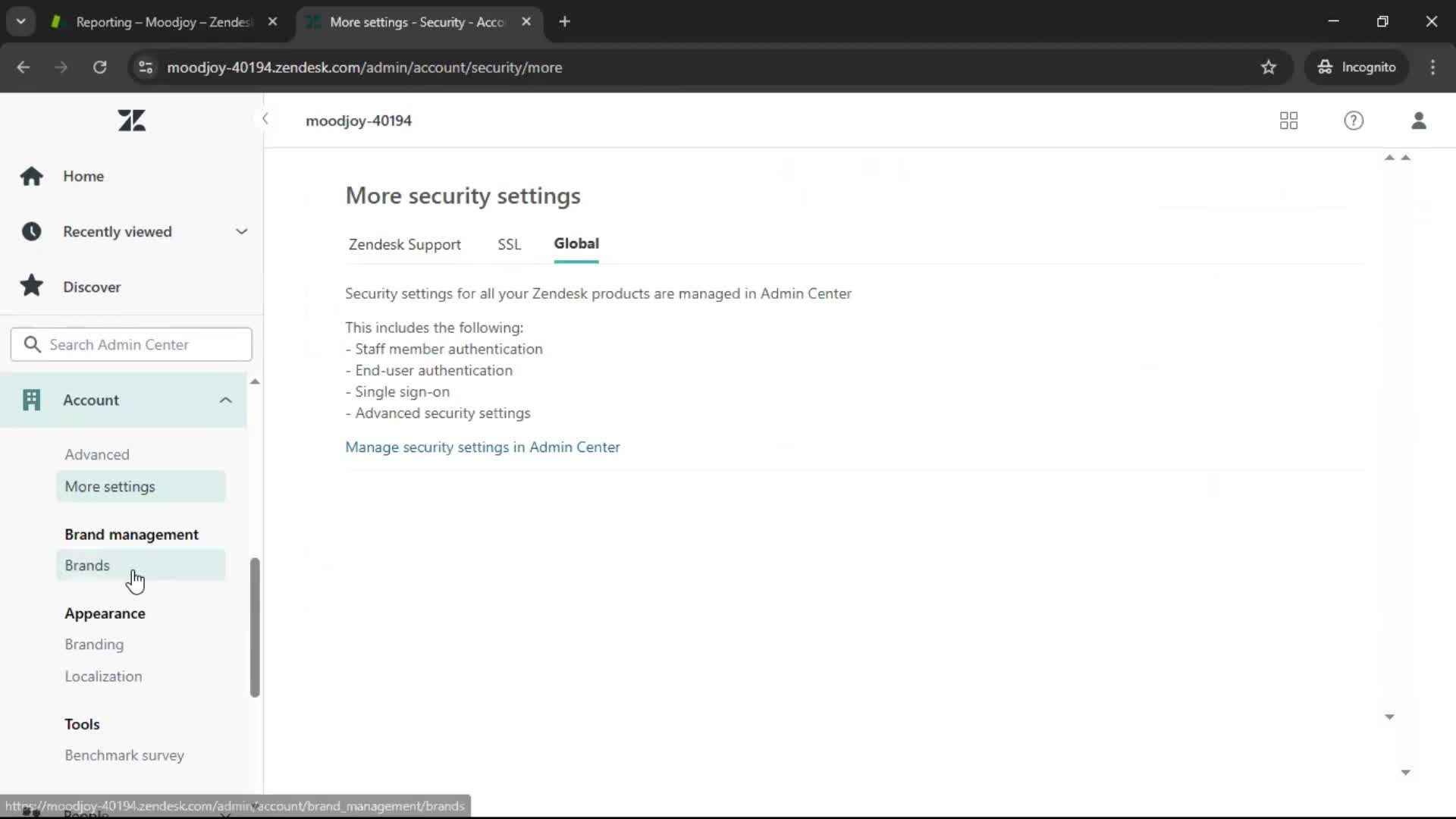Screen dimensions: 1456x819
Task: Open Benchmark survey under Tools
Action: [x=124, y=755]
